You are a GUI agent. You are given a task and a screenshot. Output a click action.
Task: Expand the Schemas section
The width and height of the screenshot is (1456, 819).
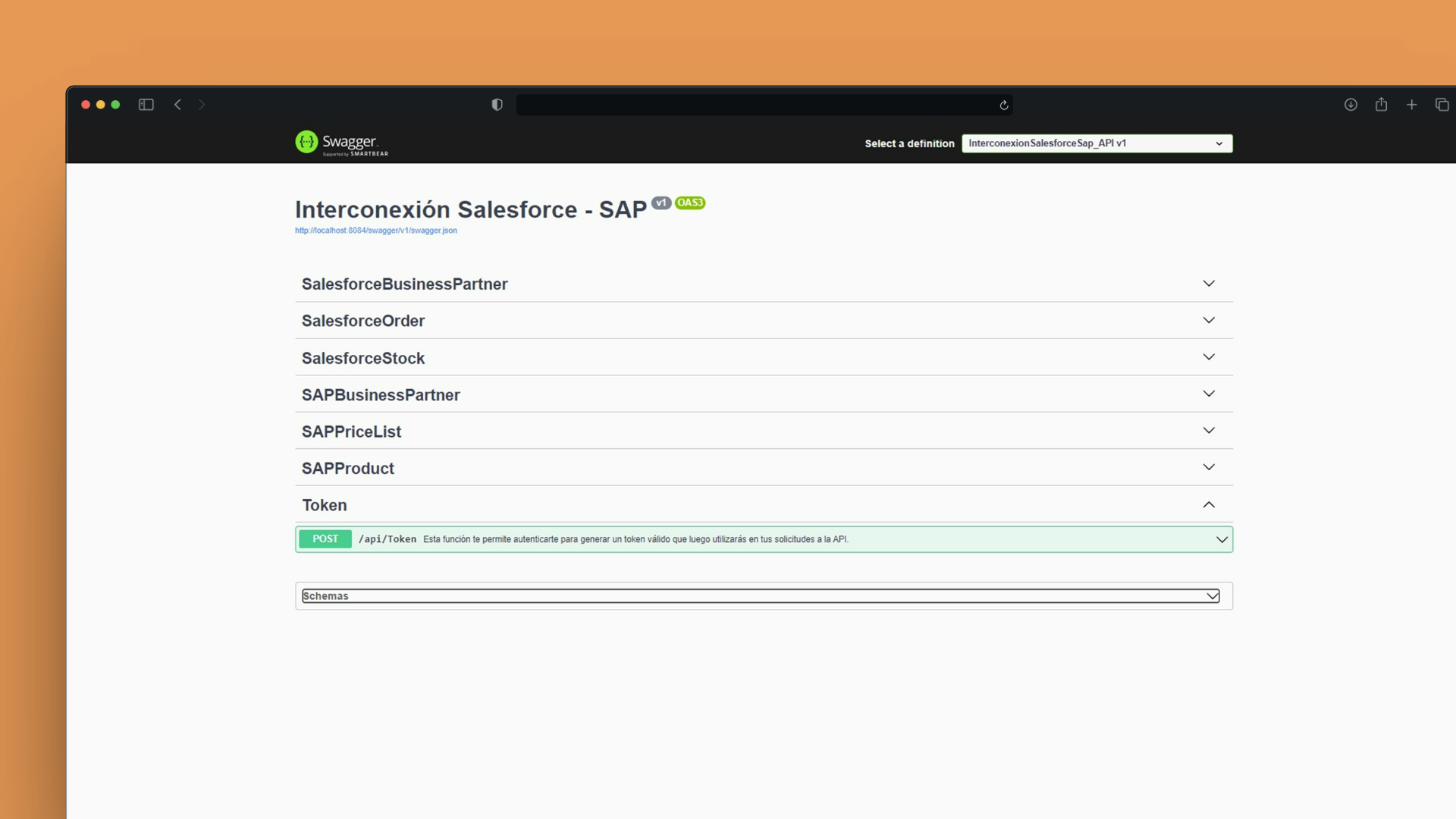tap(761, 596)
